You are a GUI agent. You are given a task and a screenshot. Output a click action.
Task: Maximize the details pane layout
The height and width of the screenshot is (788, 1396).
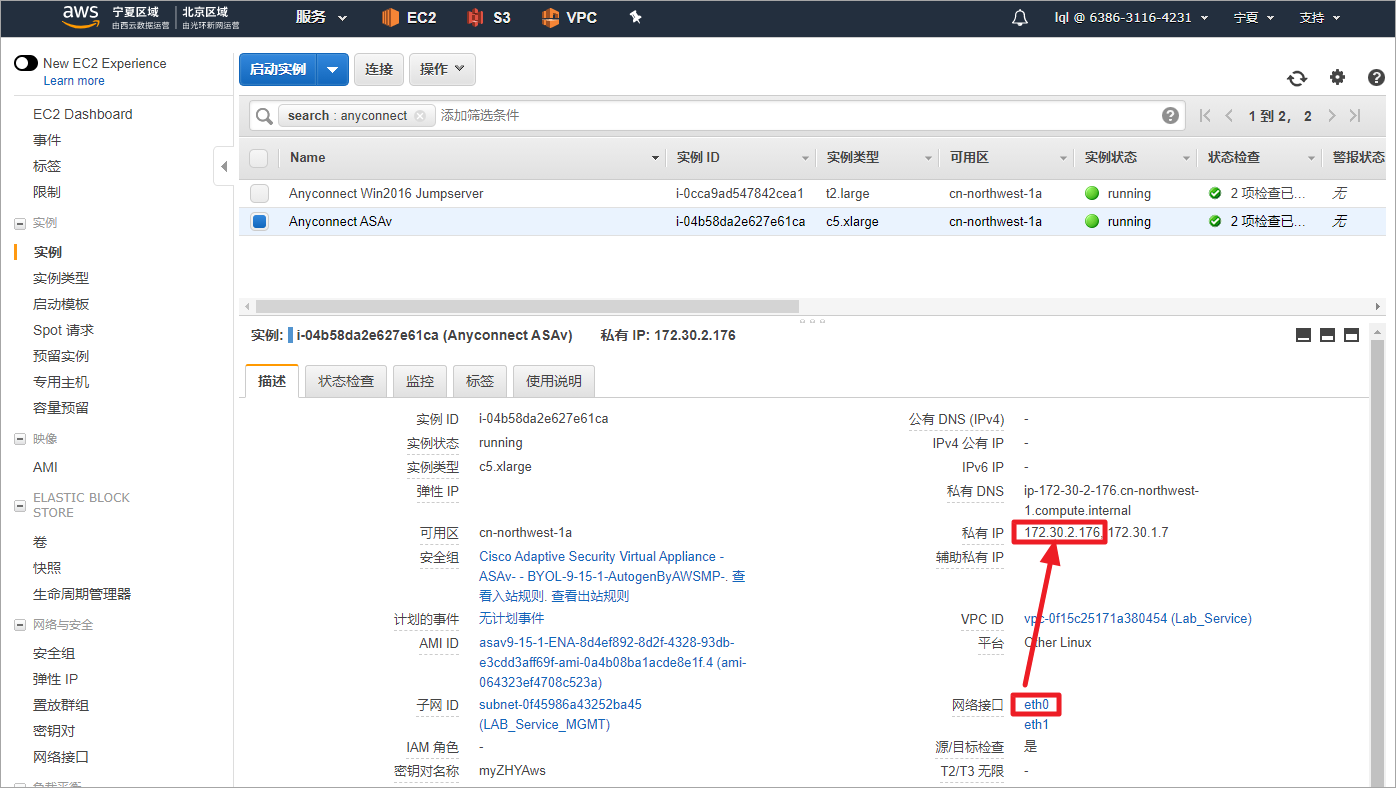pos(1351,336)
